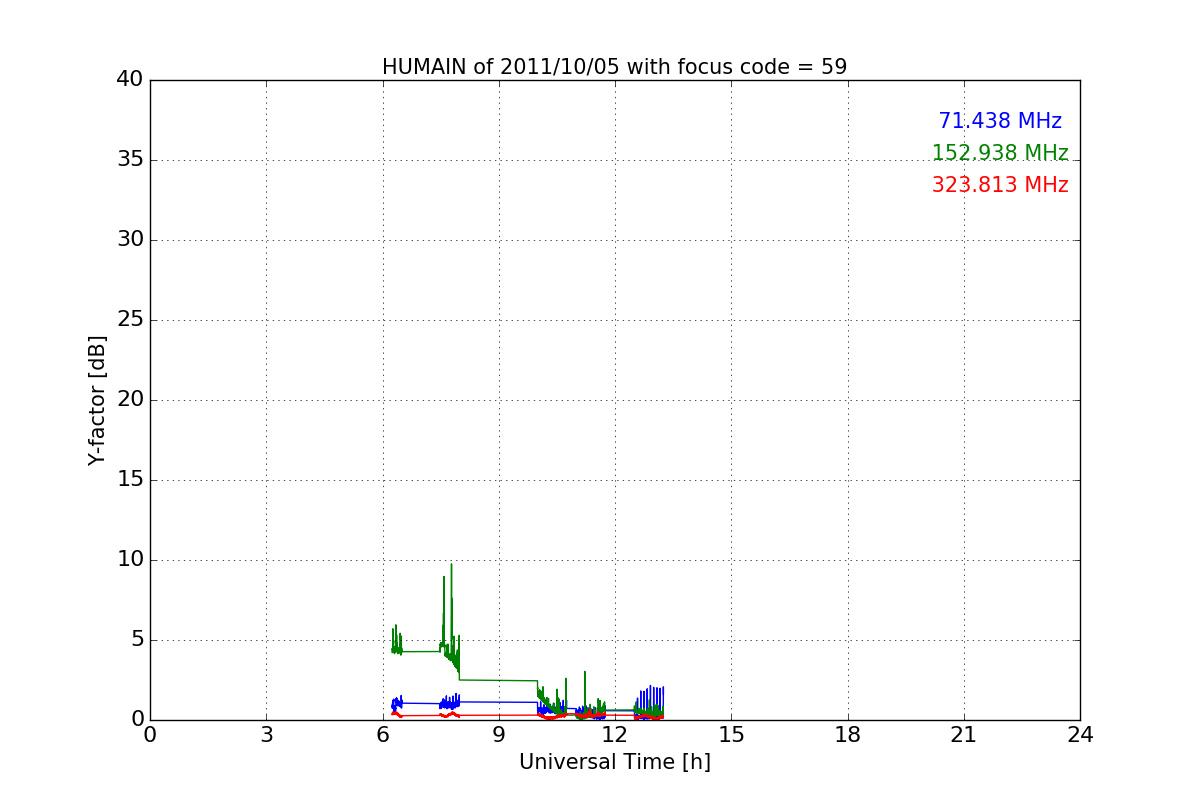Image resolution: width=1200 pixels, height=800 pixels.
Task: Click the y-axis tick label 20
Action: (x=130, y=400)
